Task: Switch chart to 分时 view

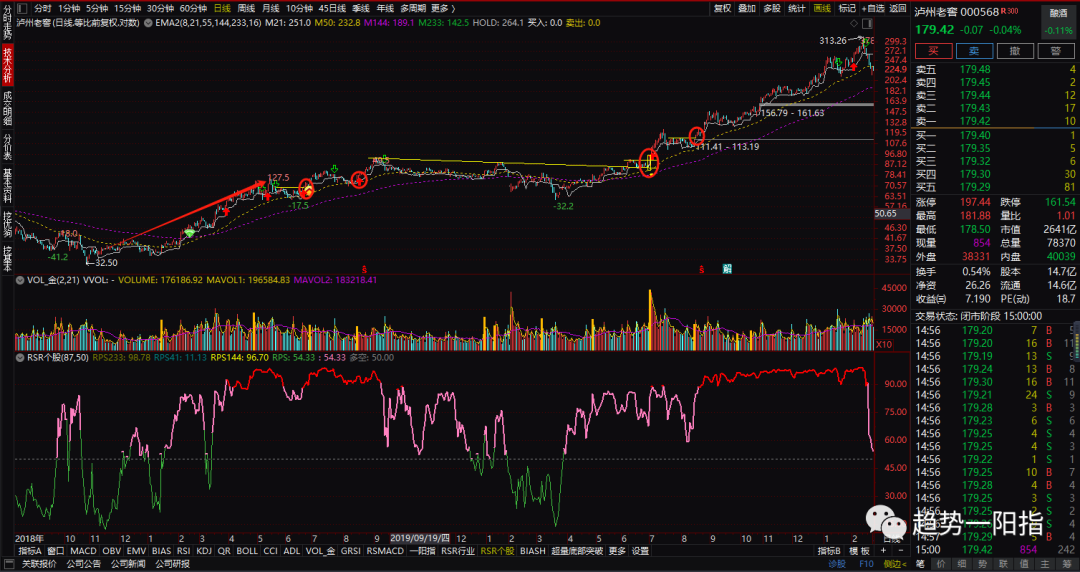Action: (x=42, y=8)
